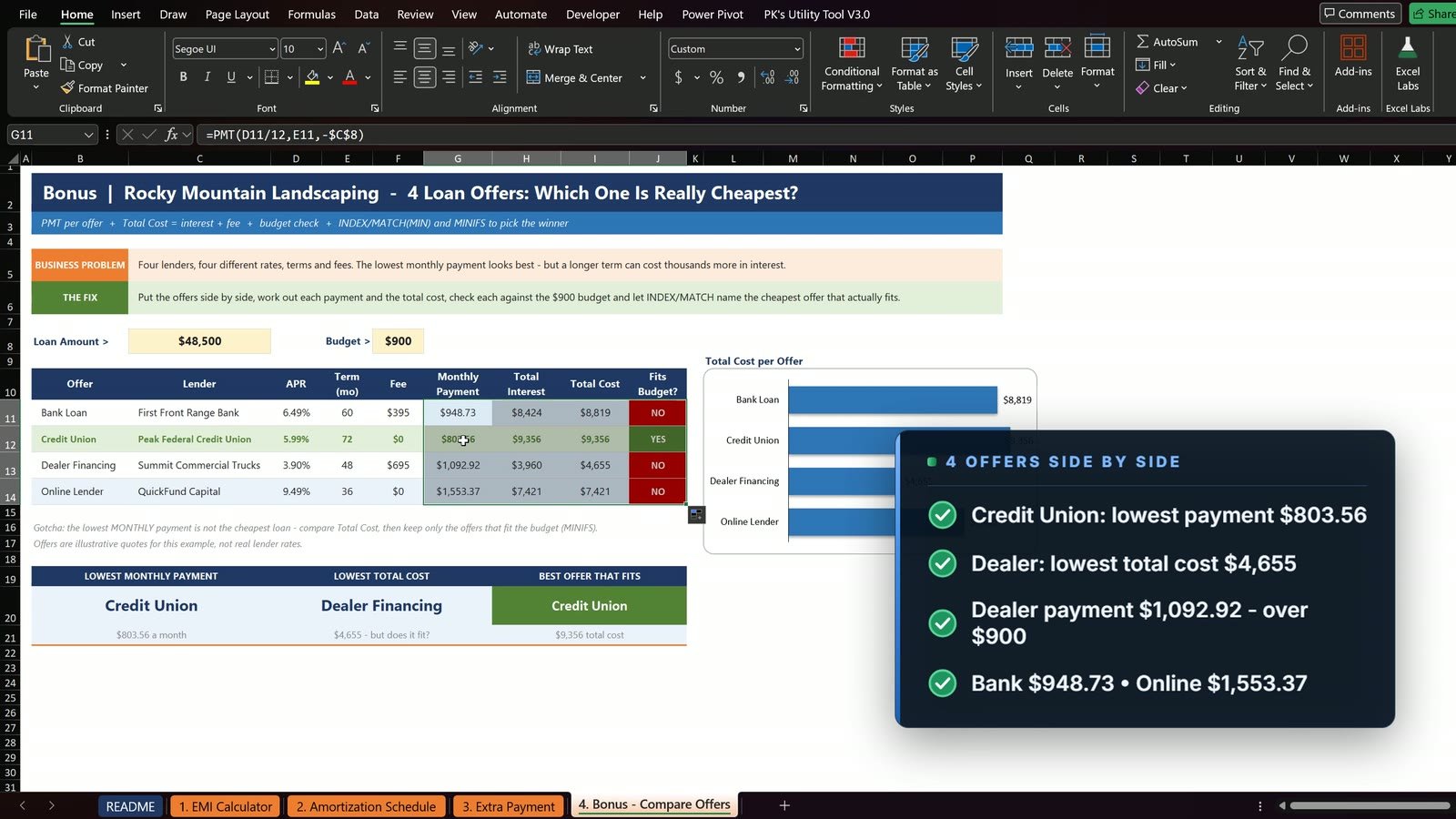Image resolution: width=1456 pixels, height=819 pixels.
Task: Expand the Custom number format dropdown
Action: click(797, 49)
